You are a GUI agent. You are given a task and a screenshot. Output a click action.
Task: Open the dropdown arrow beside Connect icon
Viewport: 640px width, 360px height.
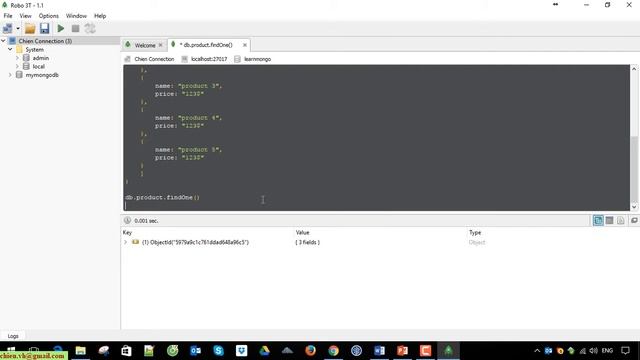[18, 29]
